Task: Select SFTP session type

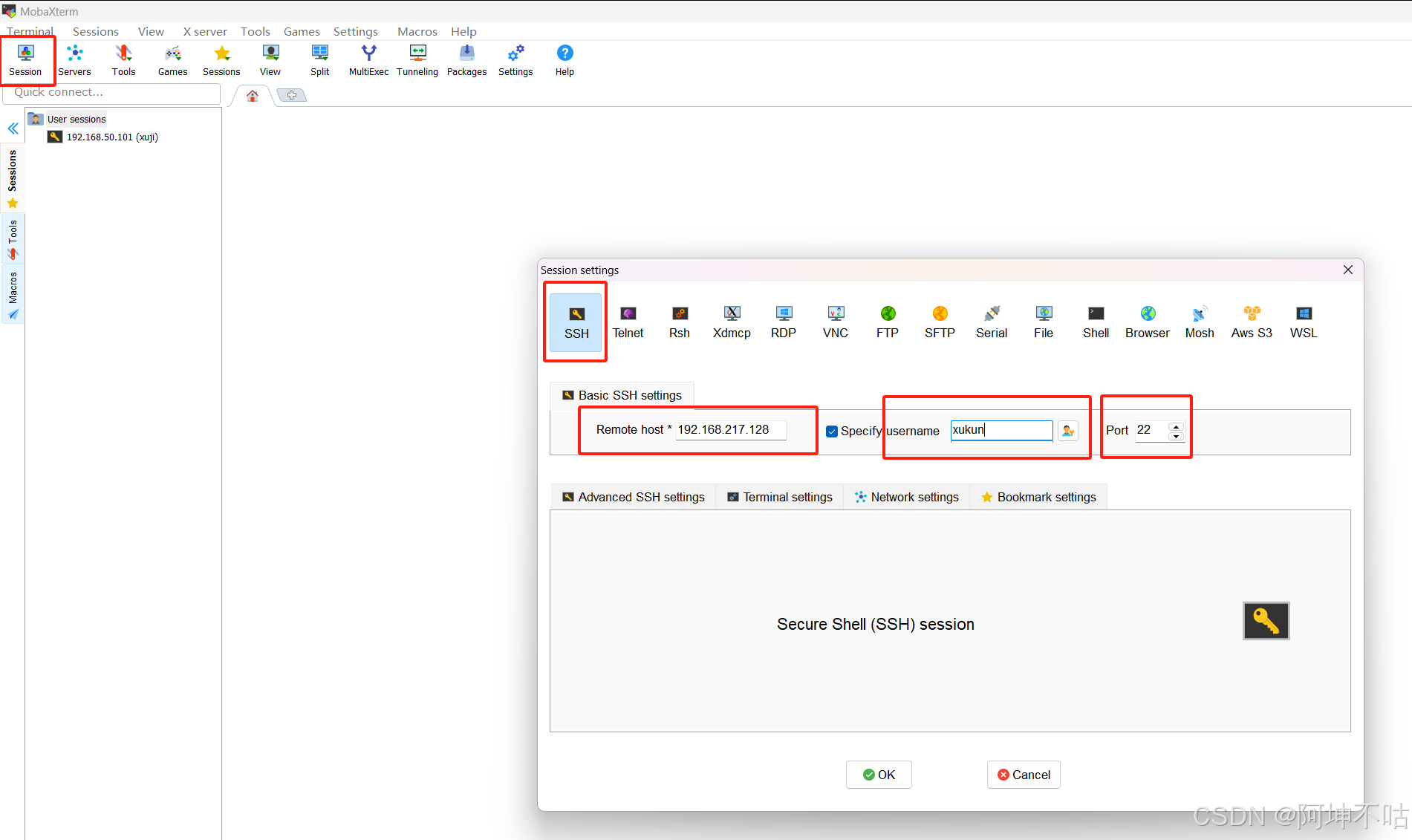Action: click(x=940, y=322)
